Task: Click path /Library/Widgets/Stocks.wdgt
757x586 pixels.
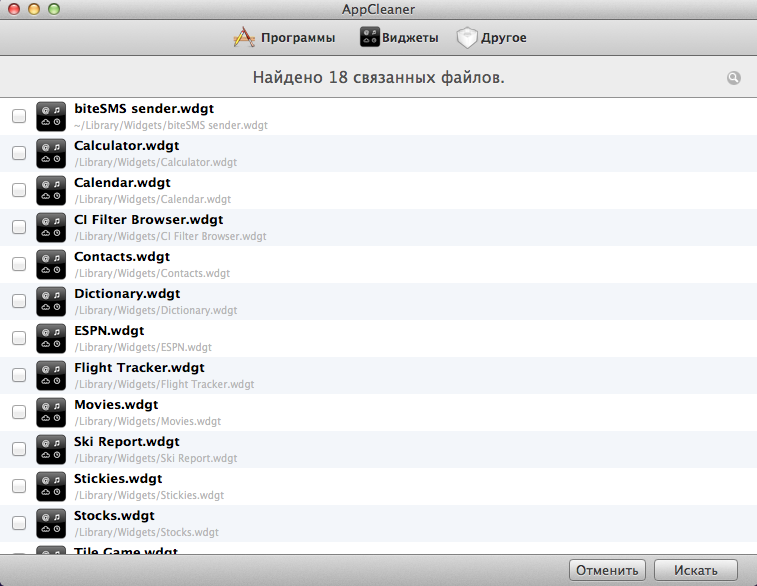Action: coord(146,532)
